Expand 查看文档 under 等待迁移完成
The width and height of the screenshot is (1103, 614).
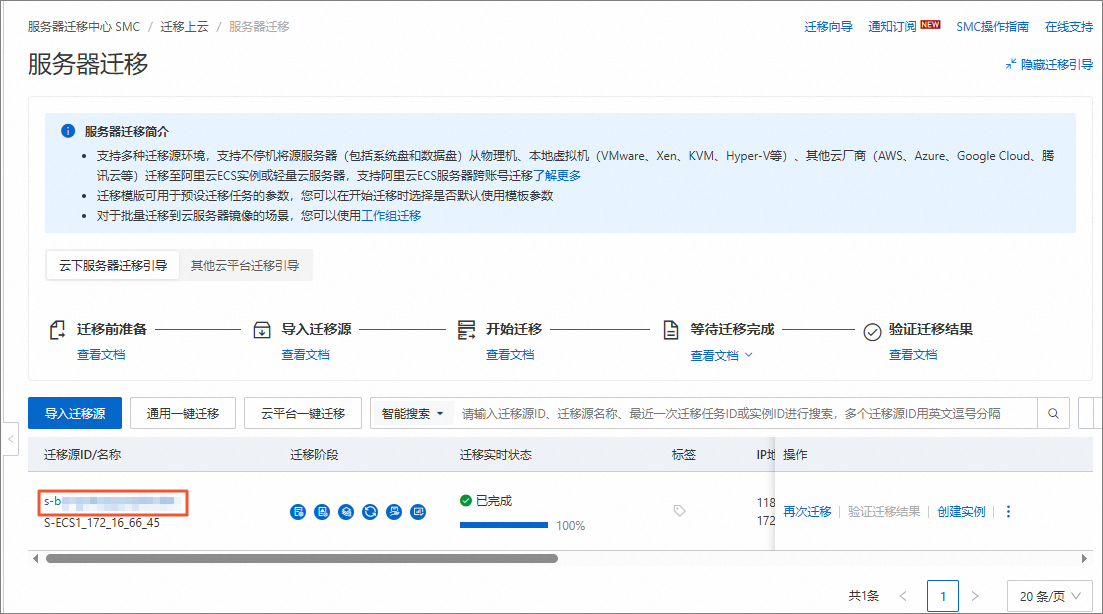pos(721,355)
